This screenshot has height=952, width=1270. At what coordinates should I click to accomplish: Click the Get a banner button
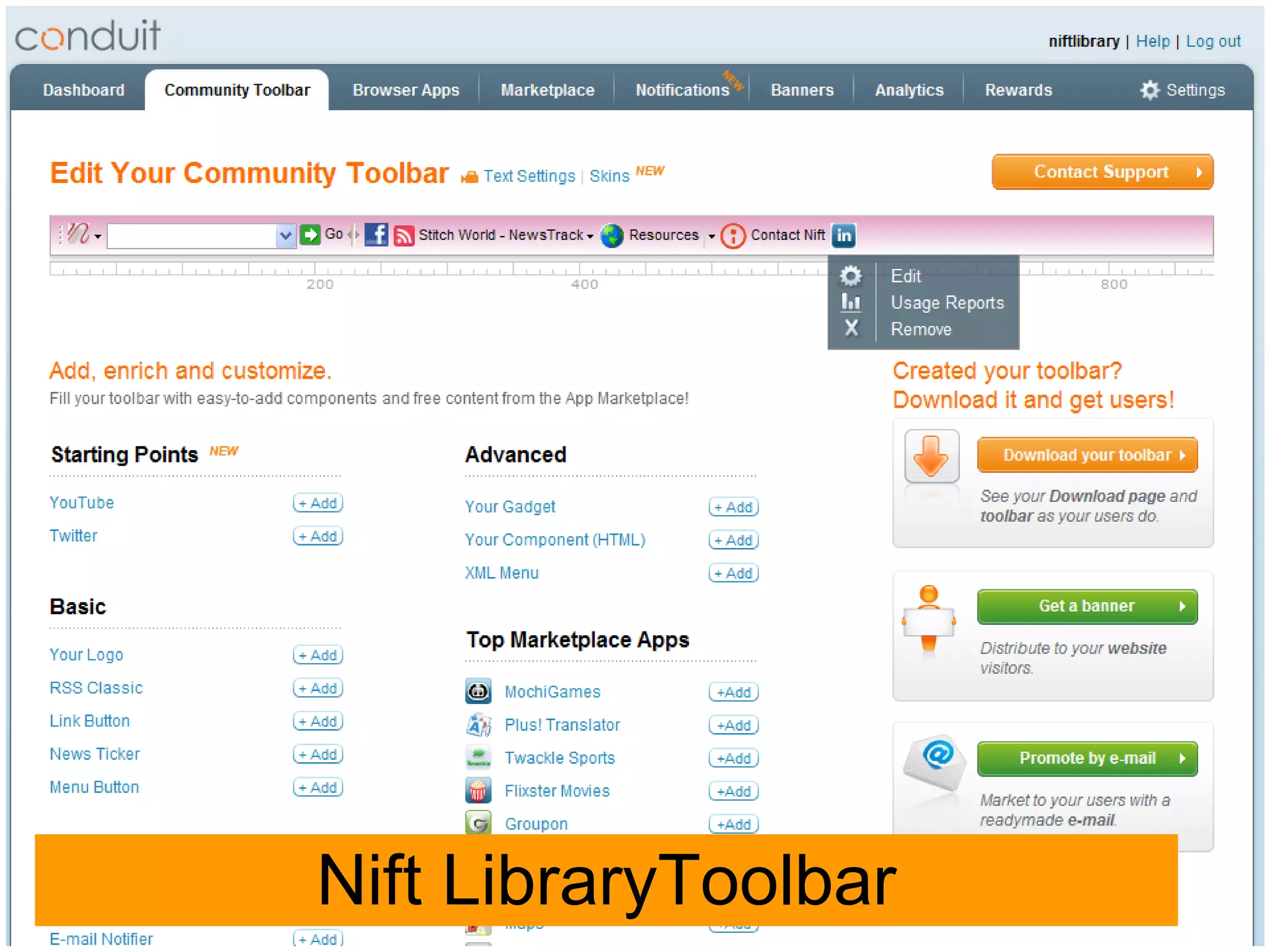pos(1087,606)
